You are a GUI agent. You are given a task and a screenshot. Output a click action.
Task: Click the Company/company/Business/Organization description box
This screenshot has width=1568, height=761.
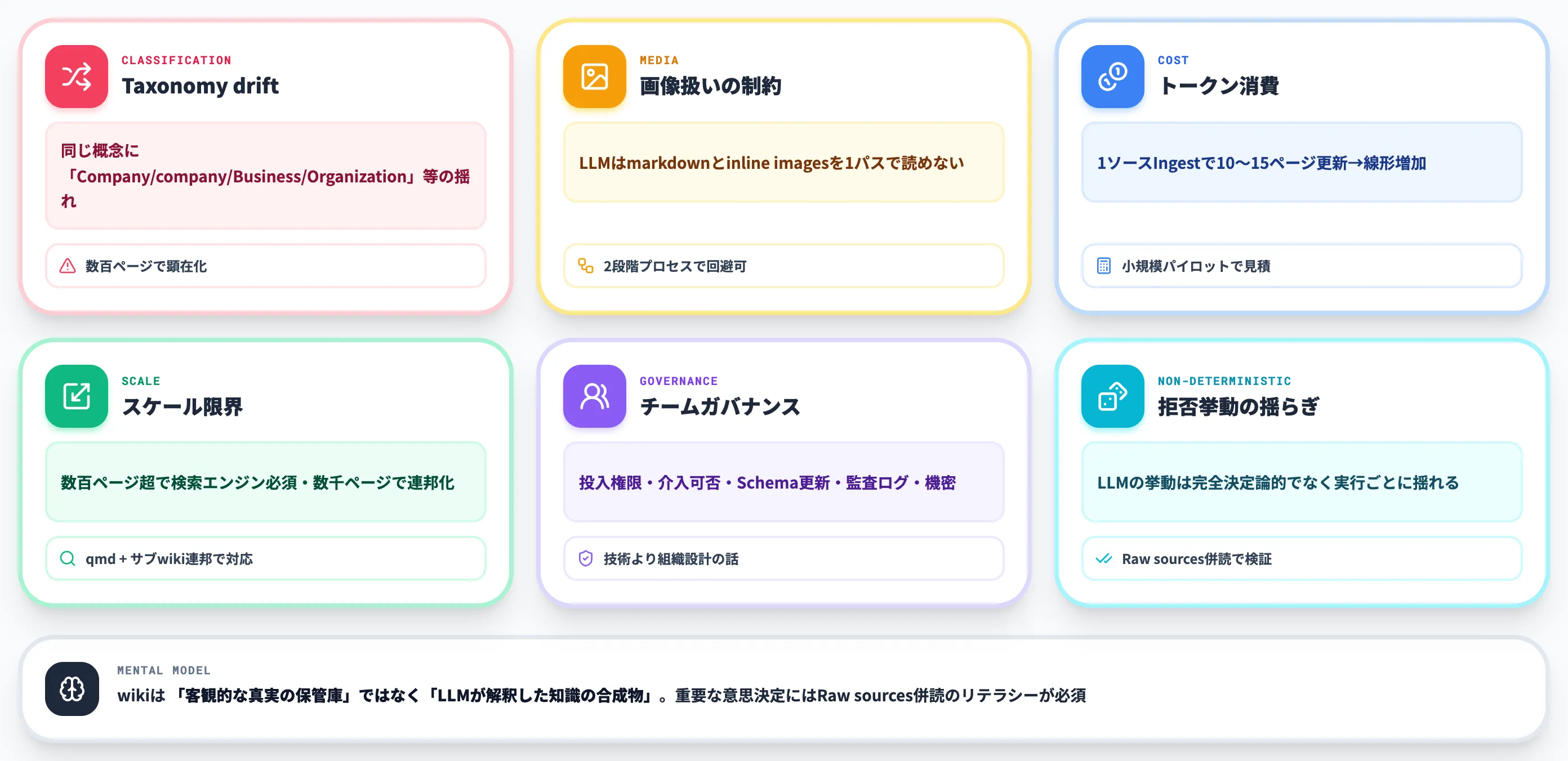[x=266, y=176]
